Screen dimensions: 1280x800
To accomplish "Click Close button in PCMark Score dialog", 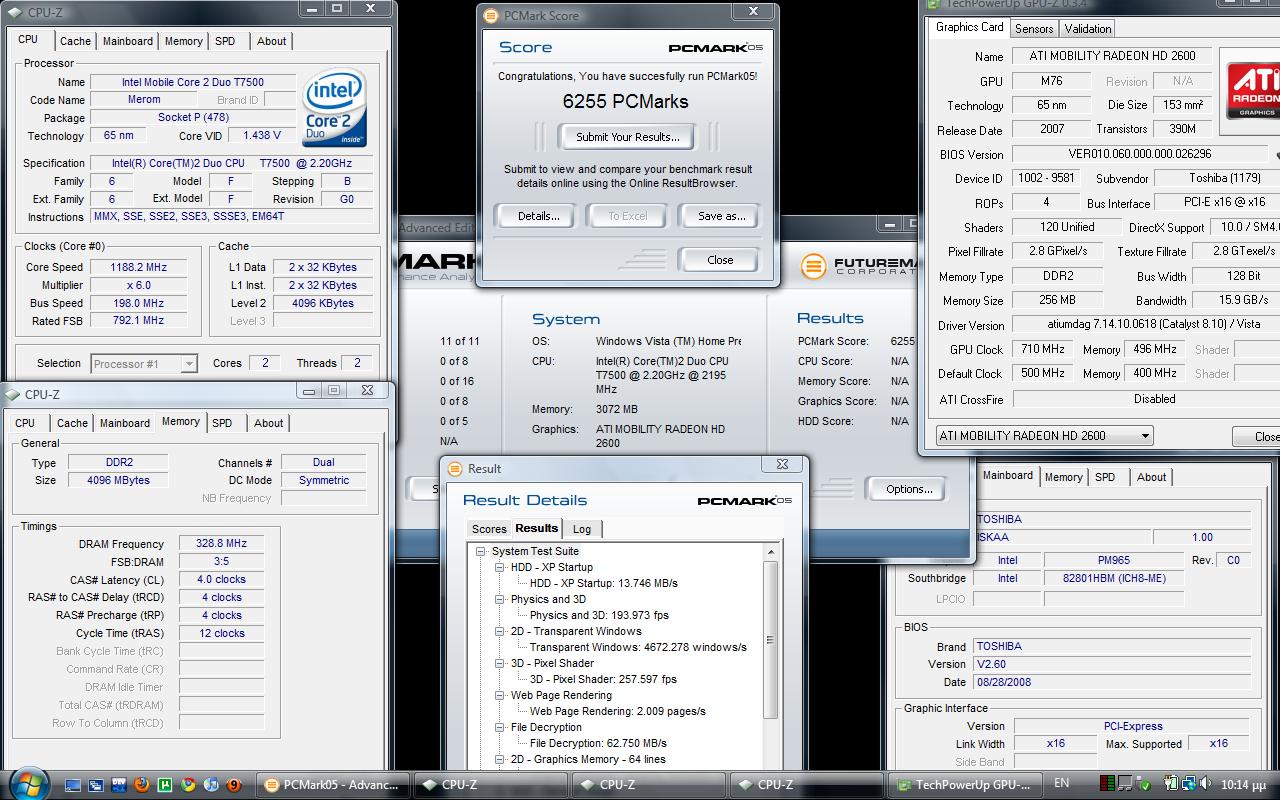I will (x=720, y=260).
